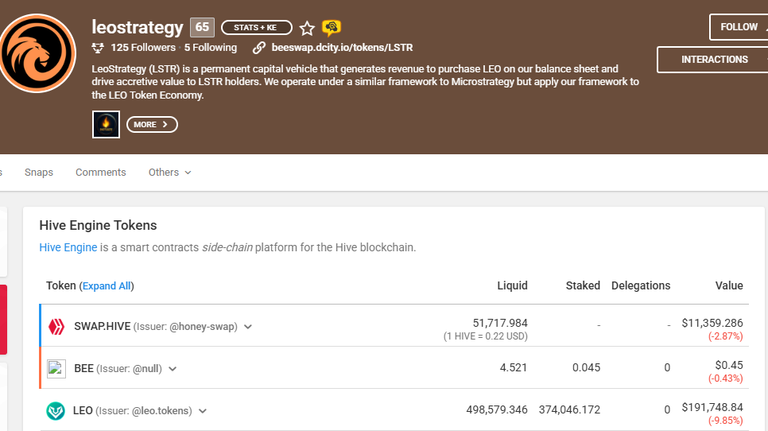The image size is (768, 431).
Task: Click LEO staked amount 374,046.172
Action: coord(569,409)
